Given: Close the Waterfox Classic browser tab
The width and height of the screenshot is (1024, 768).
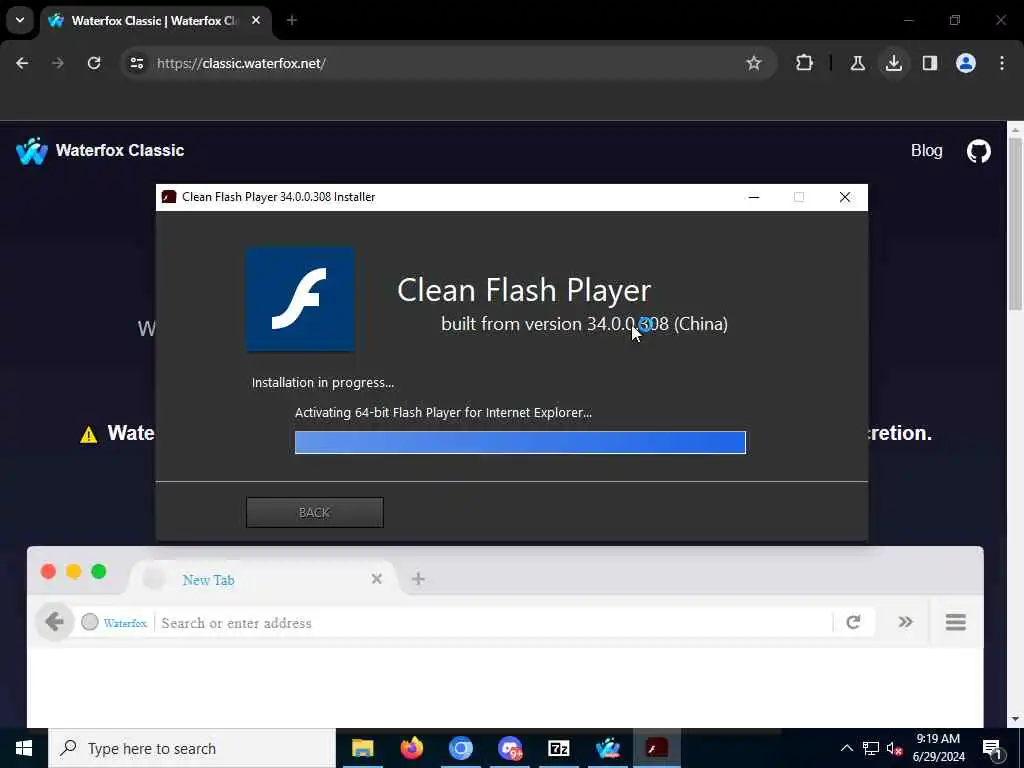Looking at the screenshot, I should click(x=256, y=21).
